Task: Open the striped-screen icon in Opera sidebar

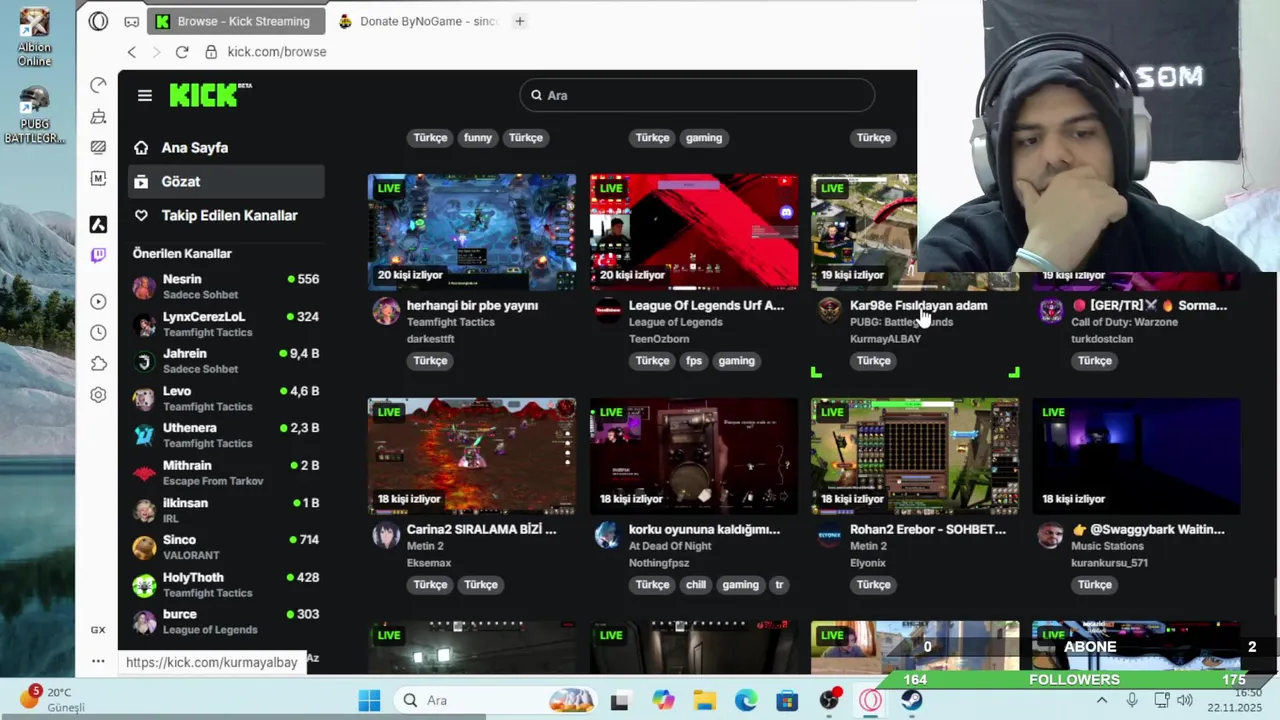Action: click(98, 147)
